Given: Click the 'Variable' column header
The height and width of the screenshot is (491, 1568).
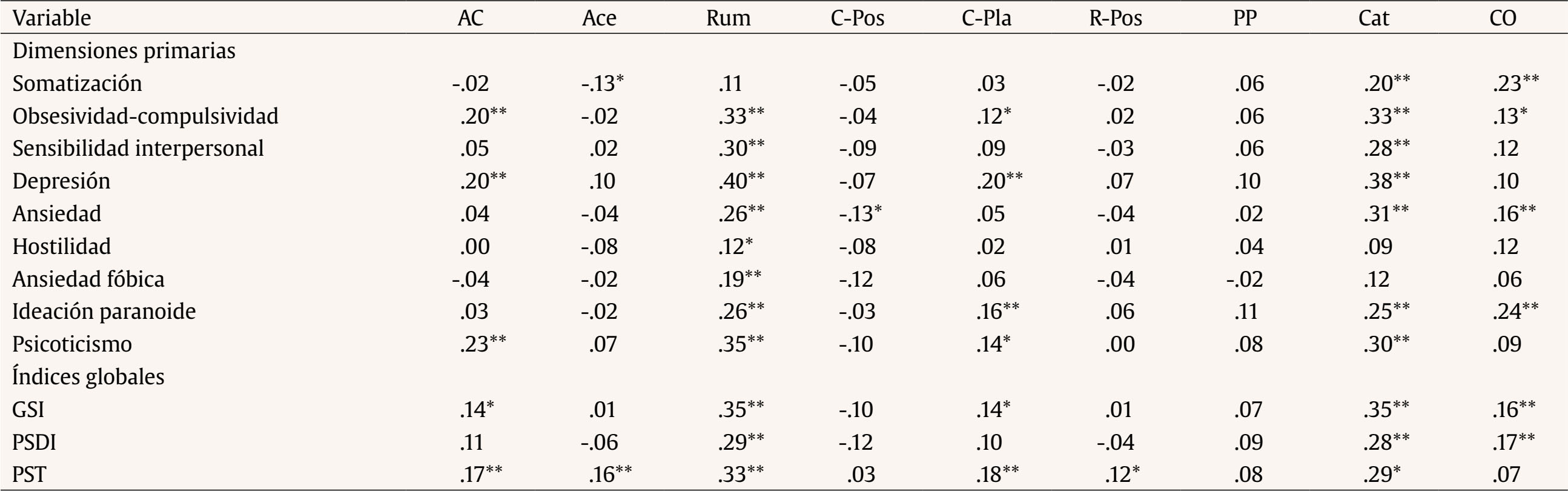Looking at the screenshot, I should tap(51, 18).
